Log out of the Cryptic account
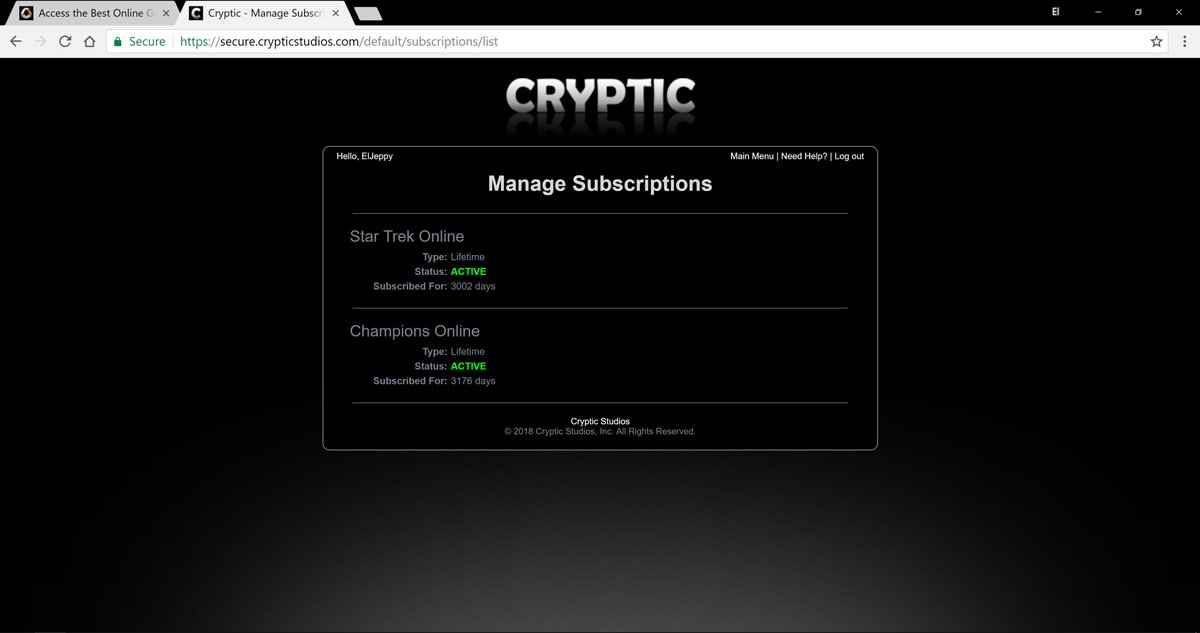This screenshot has height=633, width=1200. (x=849, y=156)
